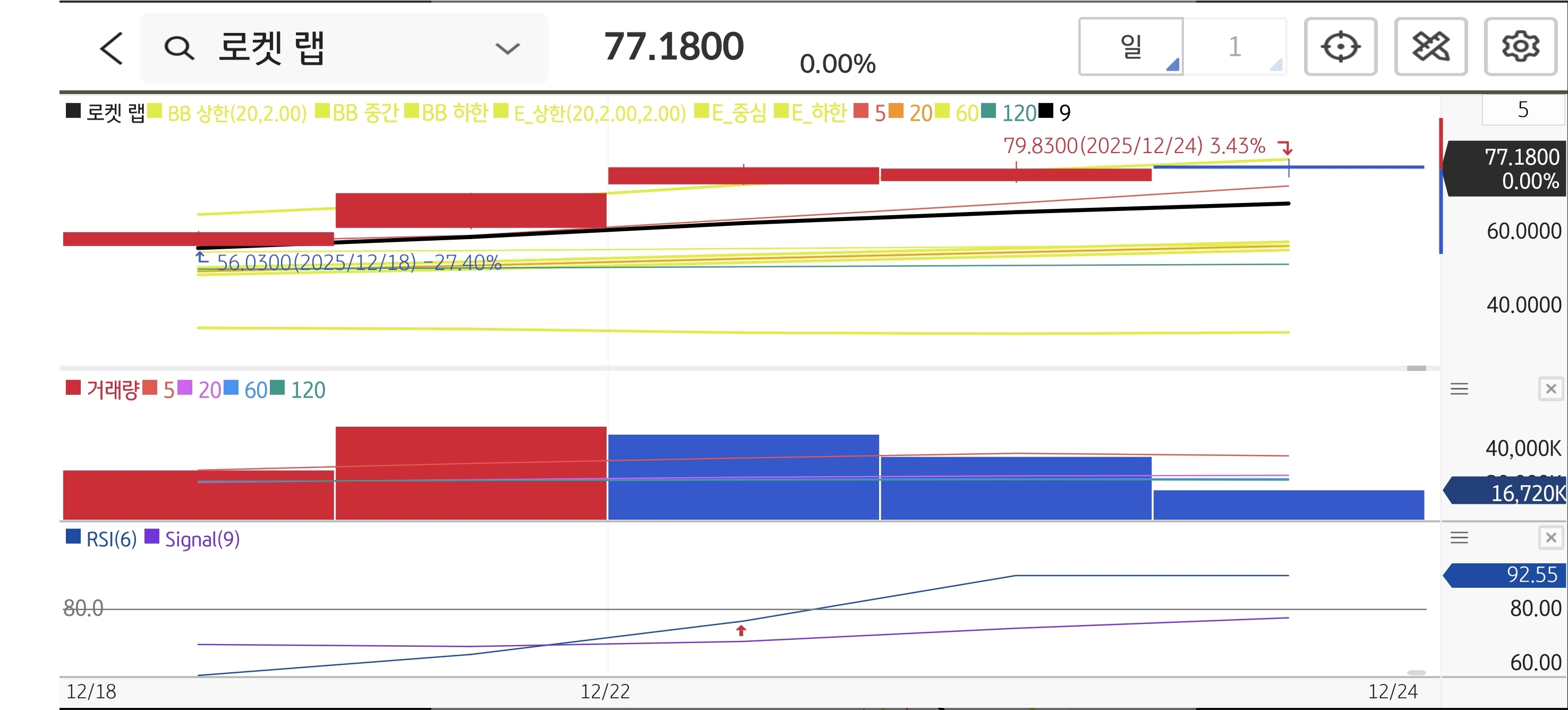Open the drawing tools ruler-pencil icon
1568x710 pixels.
point(1430,47)
